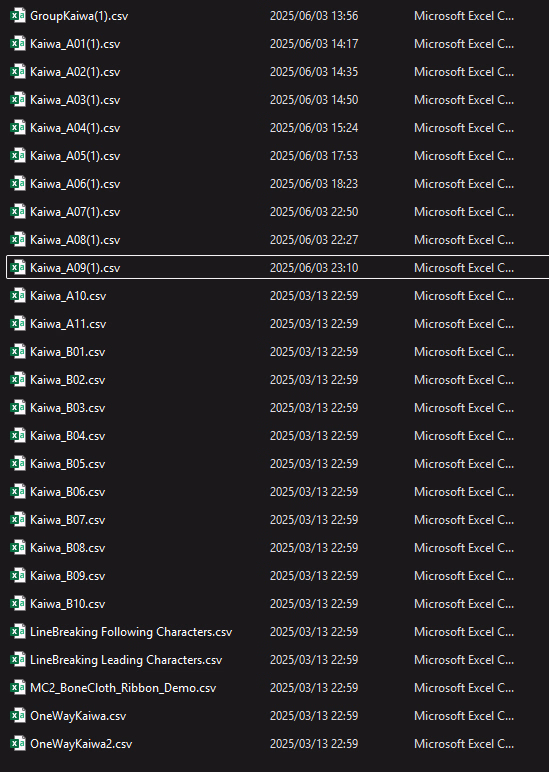Click the icon next to Kaiwa_B08.csv
Viewport: 549px width, 772px height.
pyautogui.click(x=18, y=547)
